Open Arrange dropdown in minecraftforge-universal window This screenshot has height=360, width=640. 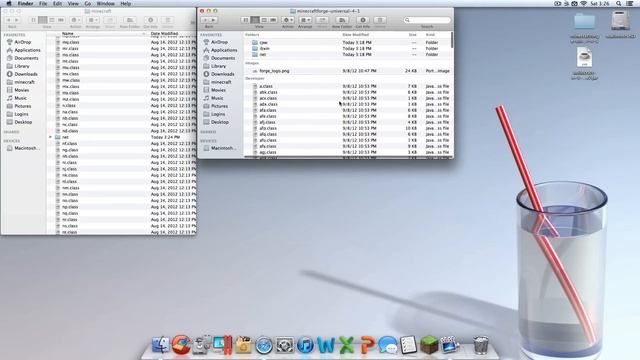click(305, 20)
